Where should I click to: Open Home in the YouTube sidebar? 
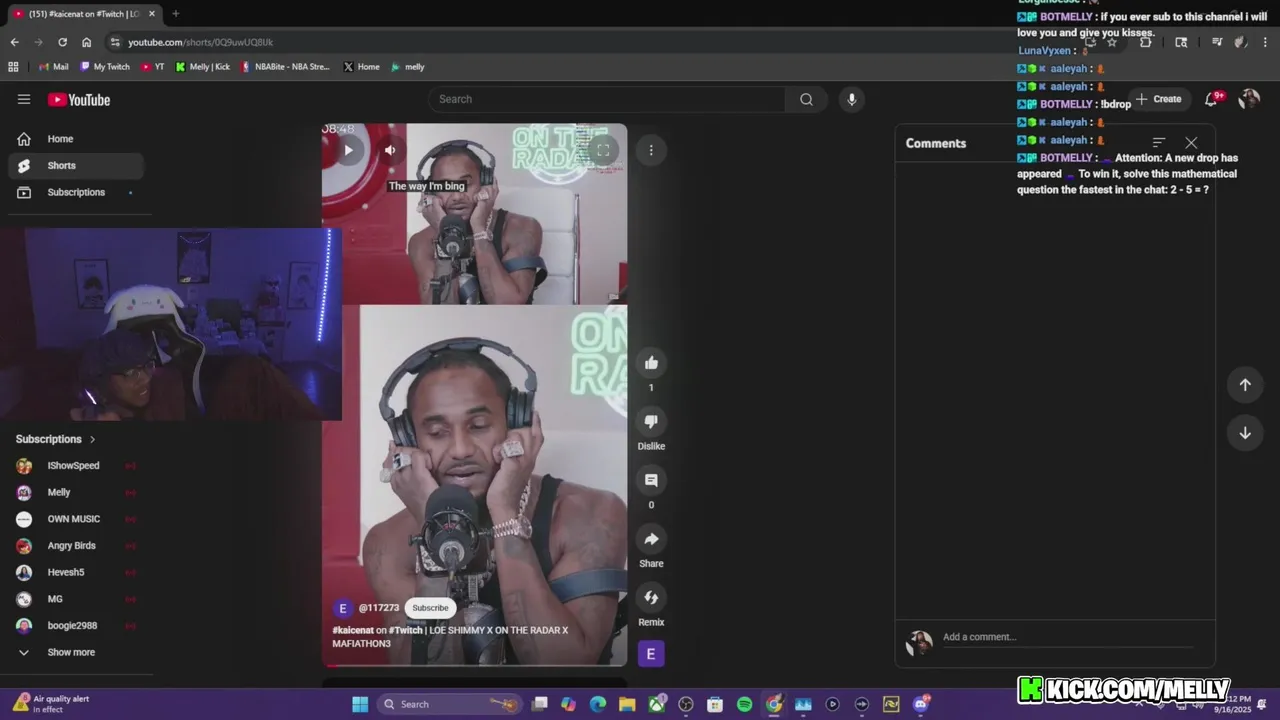click(76, 139)
